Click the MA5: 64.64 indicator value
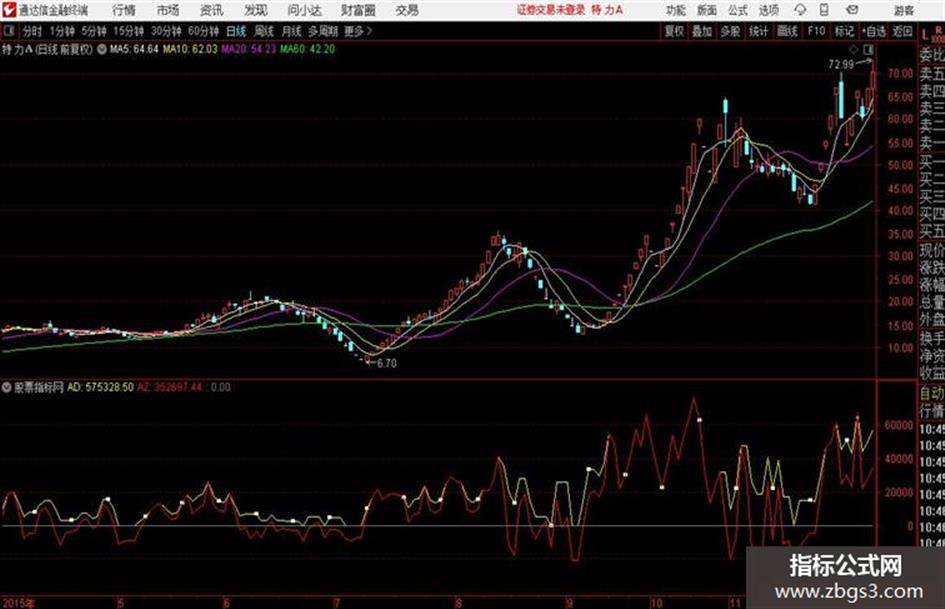 [134, 49]
